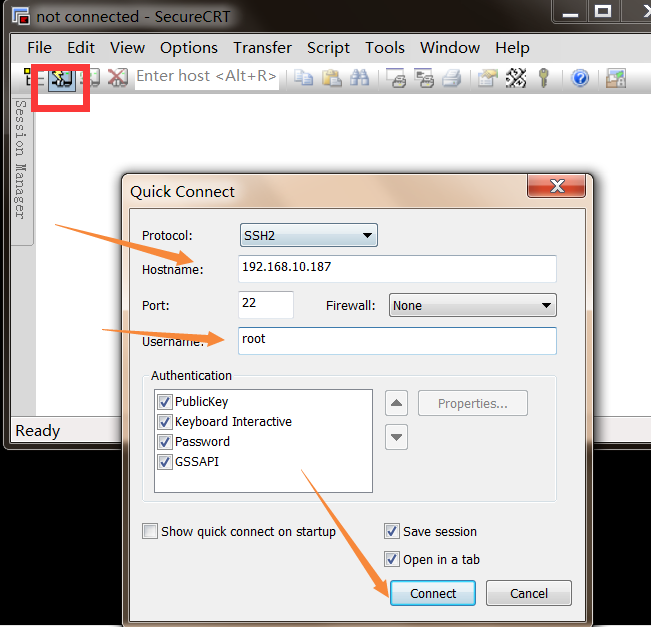Click the Print Selection toolbar icon
Screen dimensions: 651x627
pyautogui.click(x=424, y=78)
